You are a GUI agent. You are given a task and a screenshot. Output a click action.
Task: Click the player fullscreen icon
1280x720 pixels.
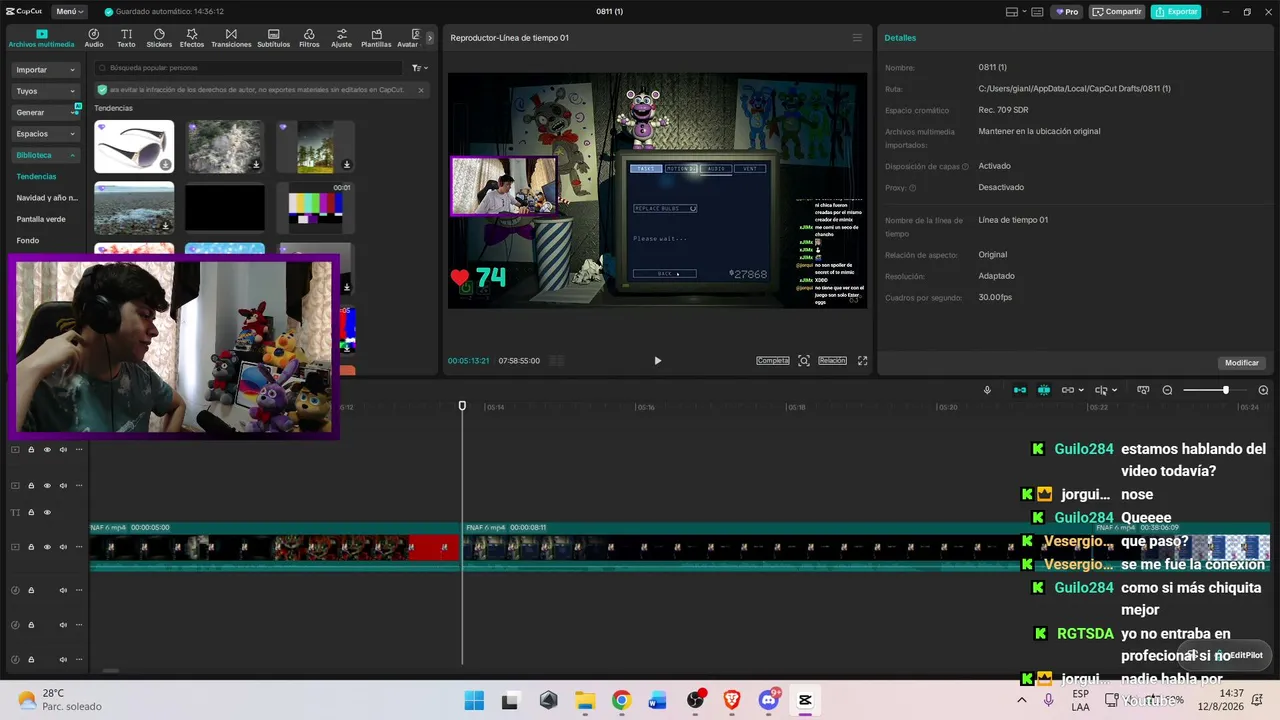tap(863, 361)
